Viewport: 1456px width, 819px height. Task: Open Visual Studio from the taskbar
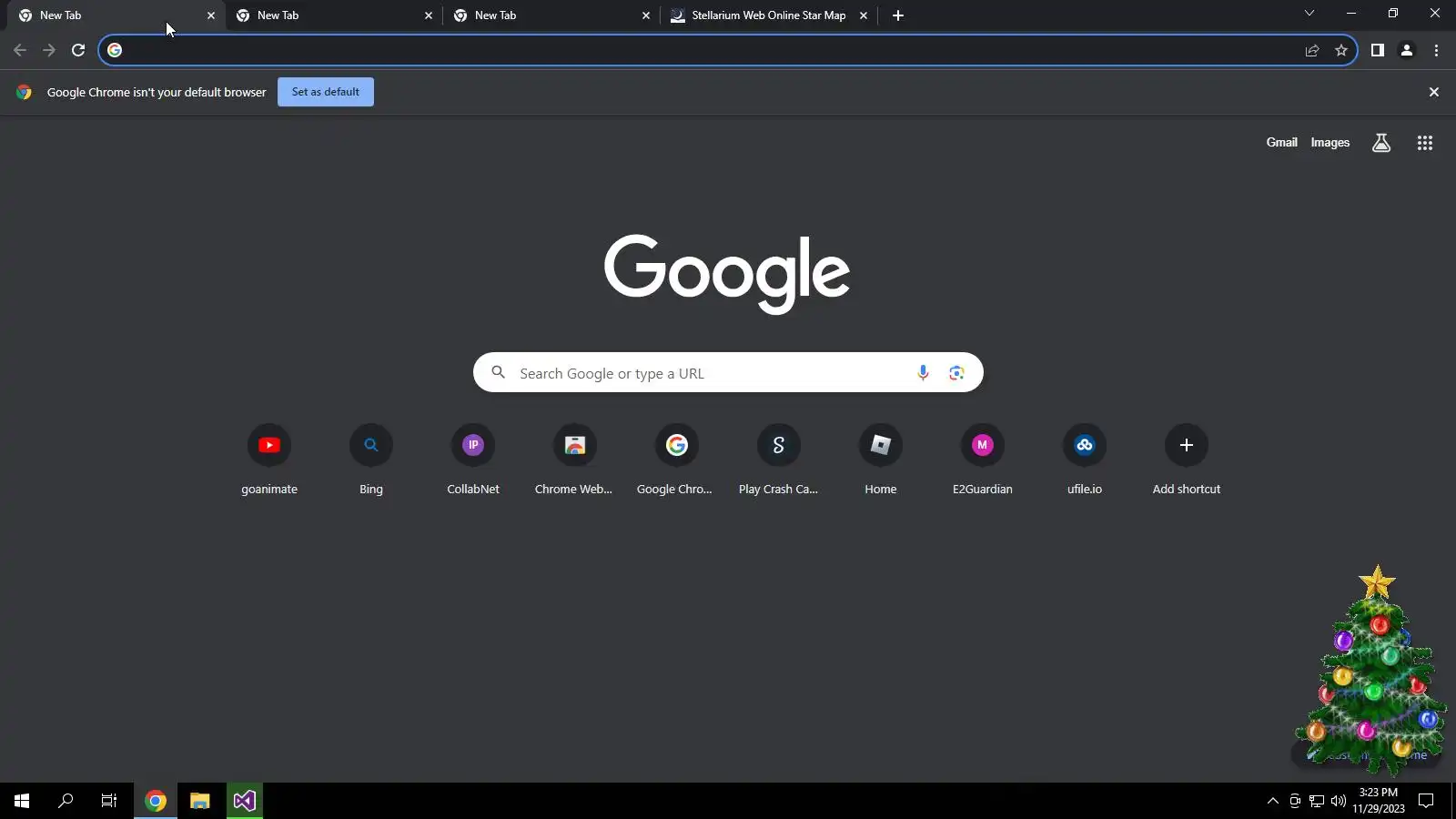(x=245, y=801)
